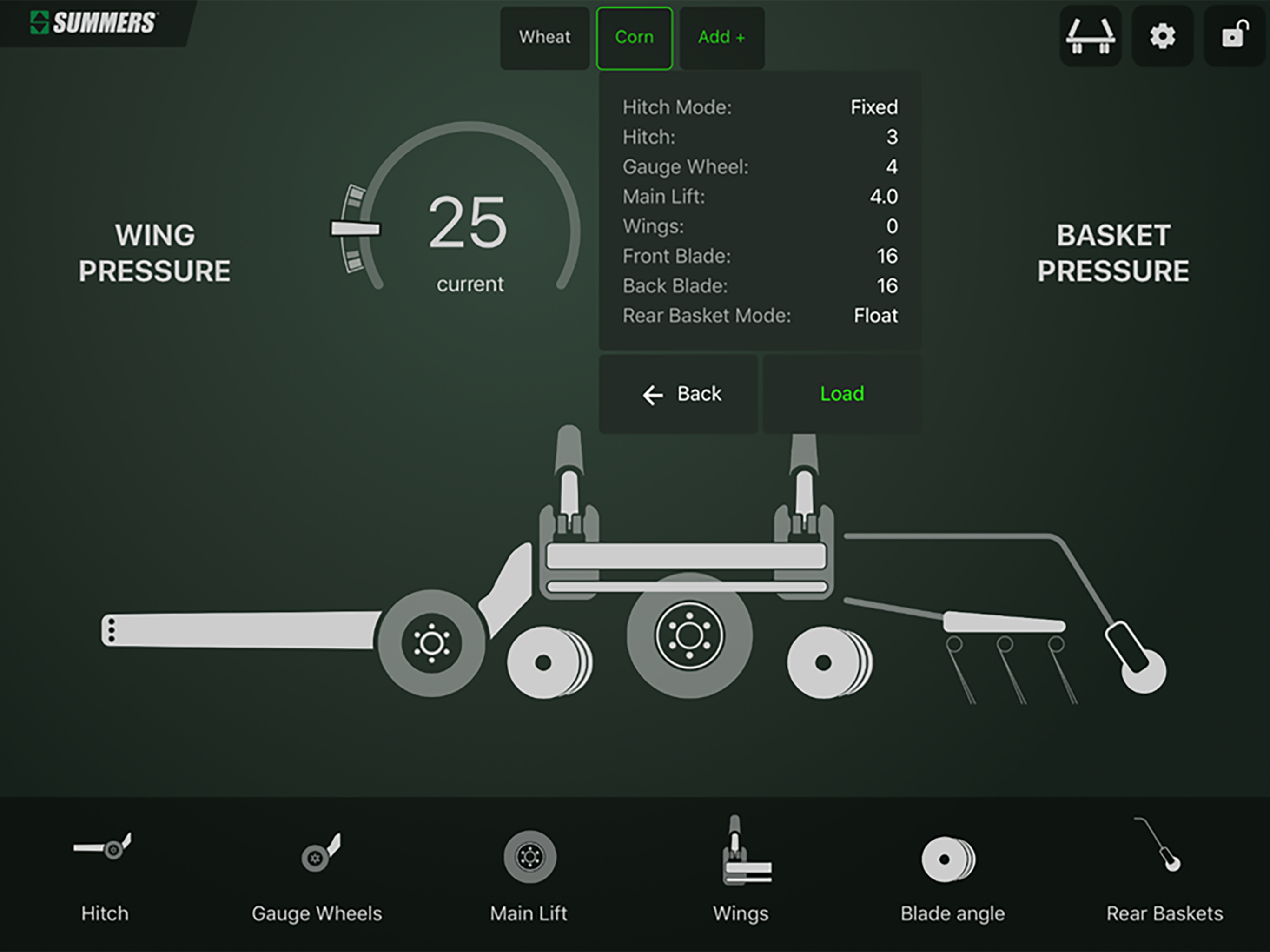This screenshot has width=1270, height=952.
Task: Click the Wings value 0
Action: [x=892, y=226]
